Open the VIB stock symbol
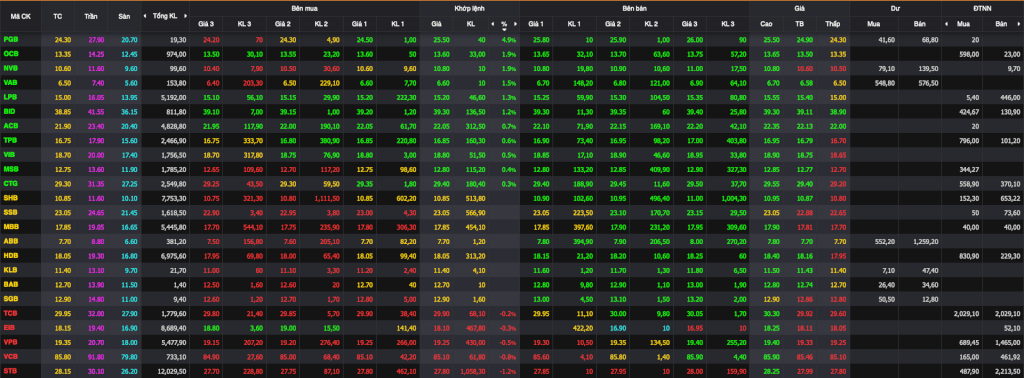Screen dimensions: 1024x378 coord(10,154)
